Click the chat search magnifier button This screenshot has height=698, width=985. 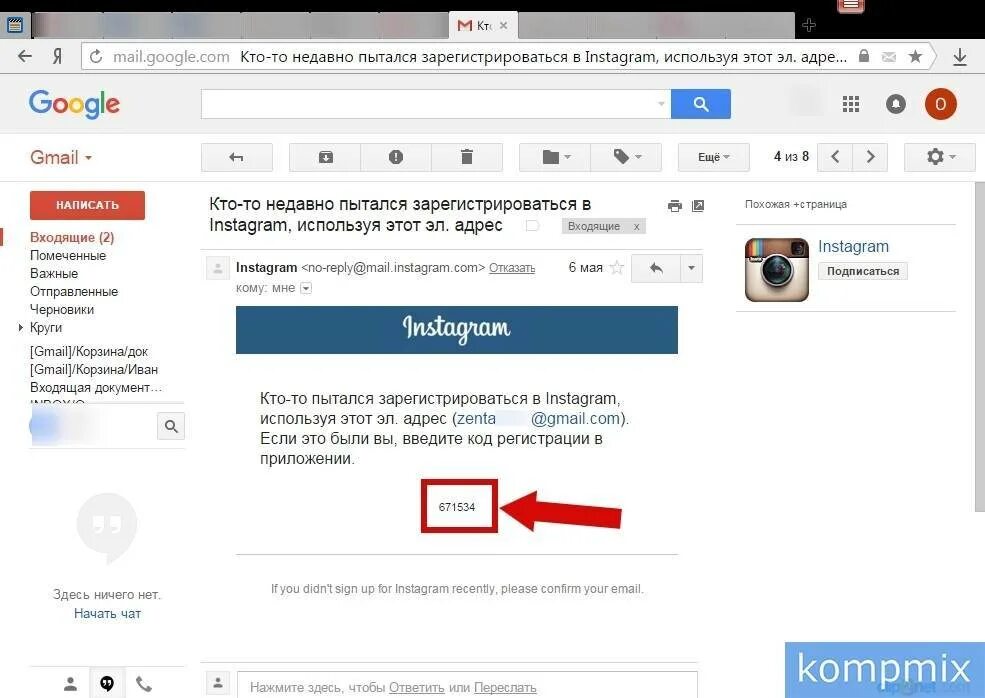(x=171, y=427)
